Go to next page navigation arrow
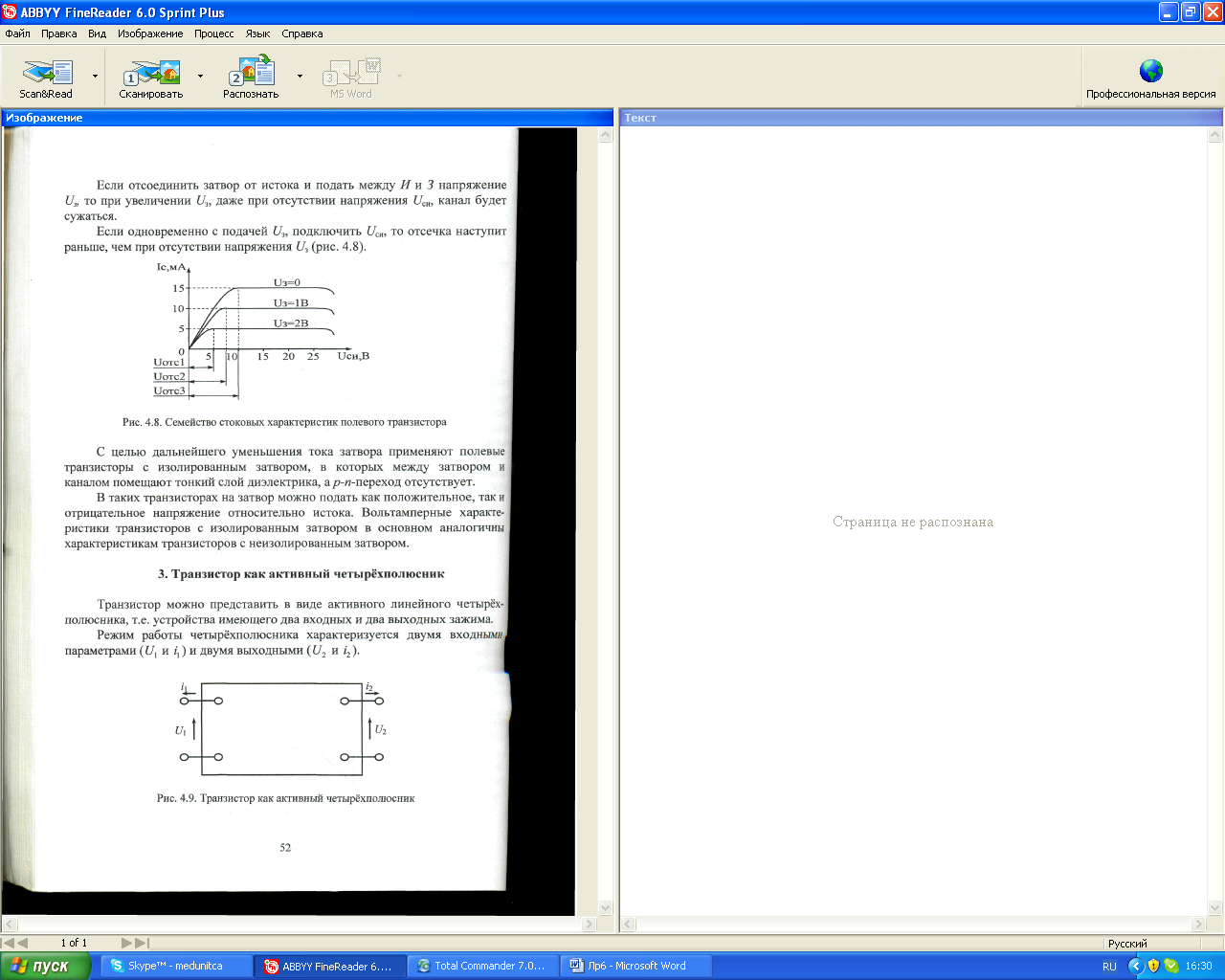This screenshot has height=980, width=1225. tap(126, 943)
